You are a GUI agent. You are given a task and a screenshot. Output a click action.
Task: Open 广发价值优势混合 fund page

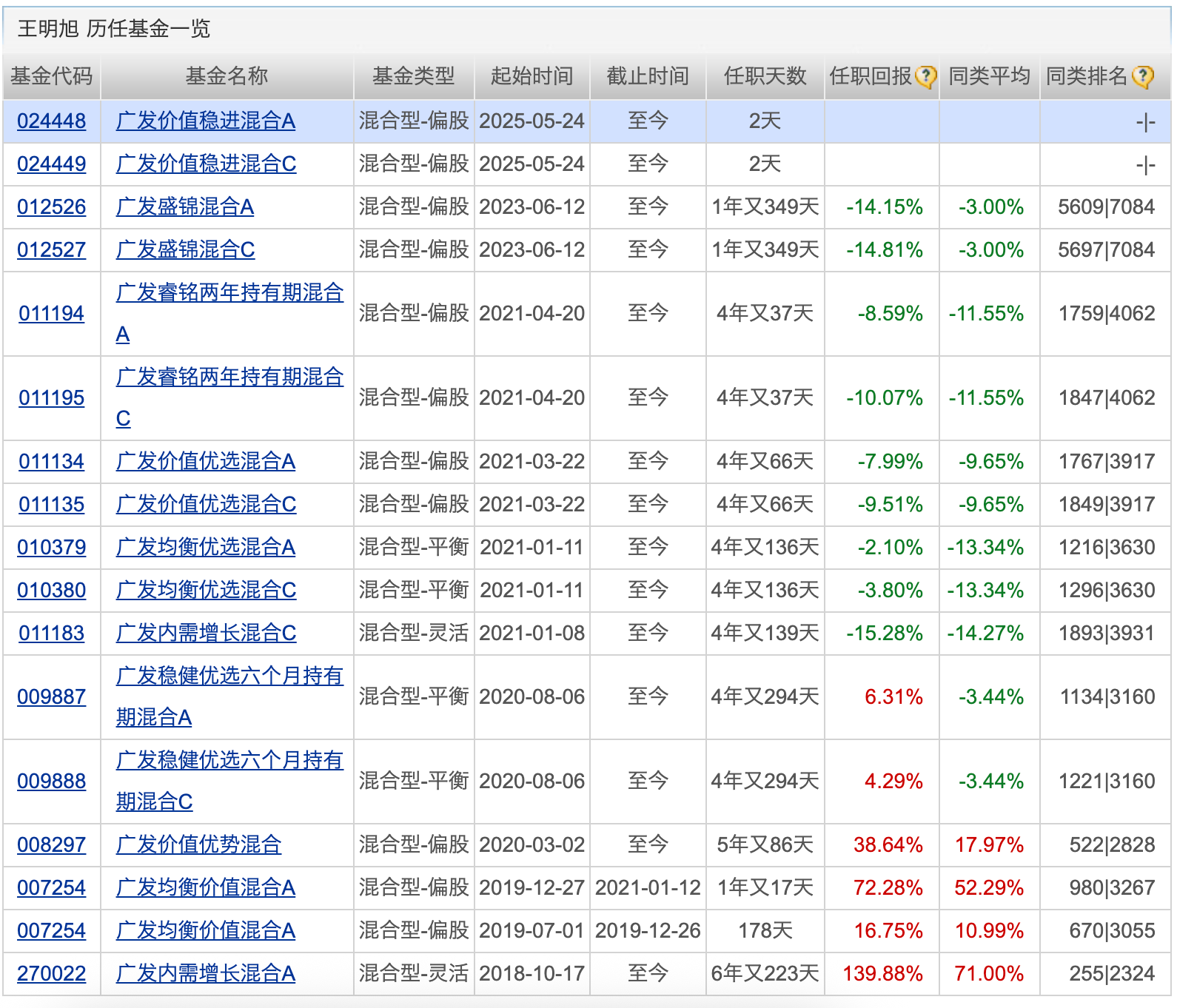[x=199, y=845]
